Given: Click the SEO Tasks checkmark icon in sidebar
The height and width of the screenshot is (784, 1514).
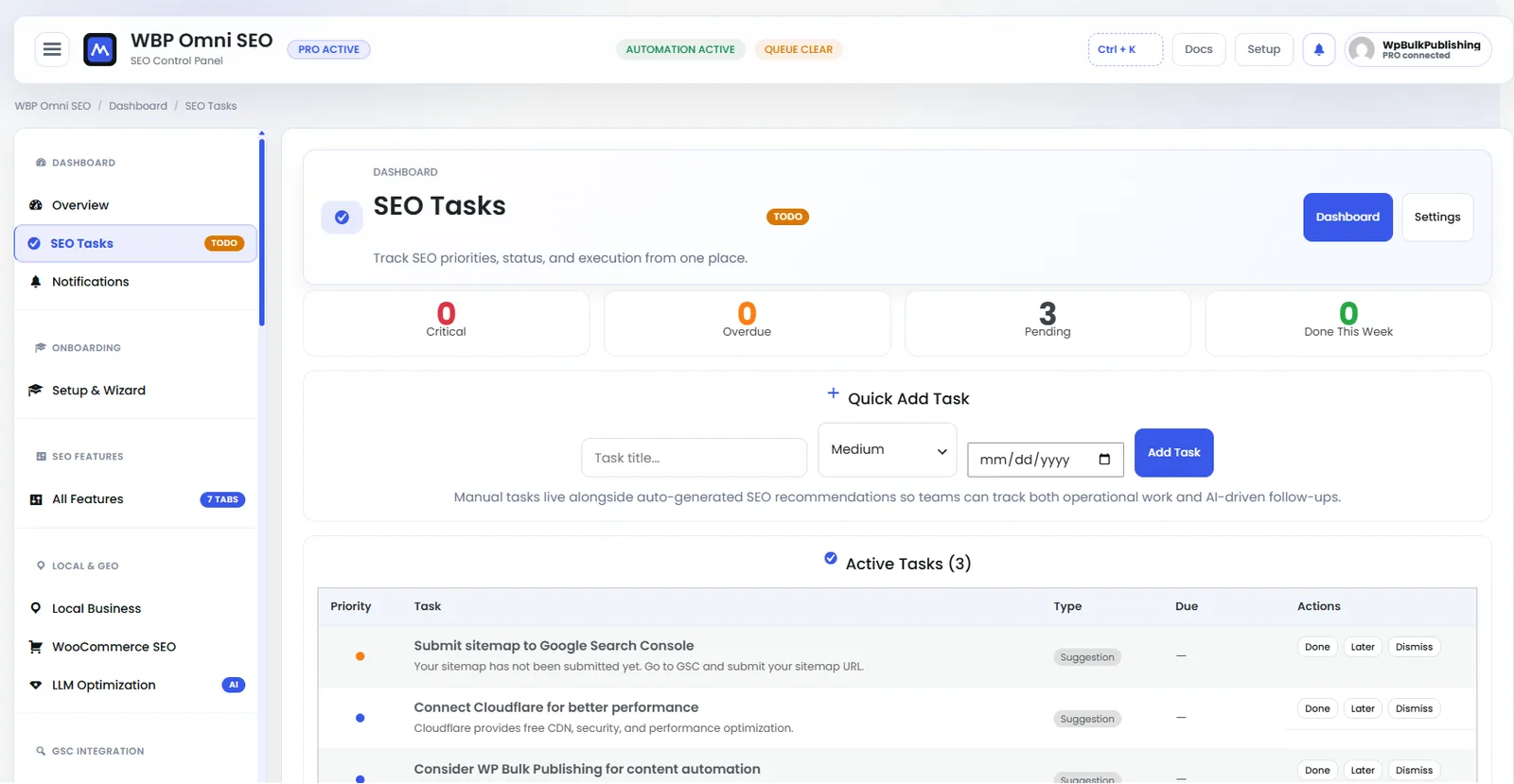Looking at the screenshot, I should (34, 243).
